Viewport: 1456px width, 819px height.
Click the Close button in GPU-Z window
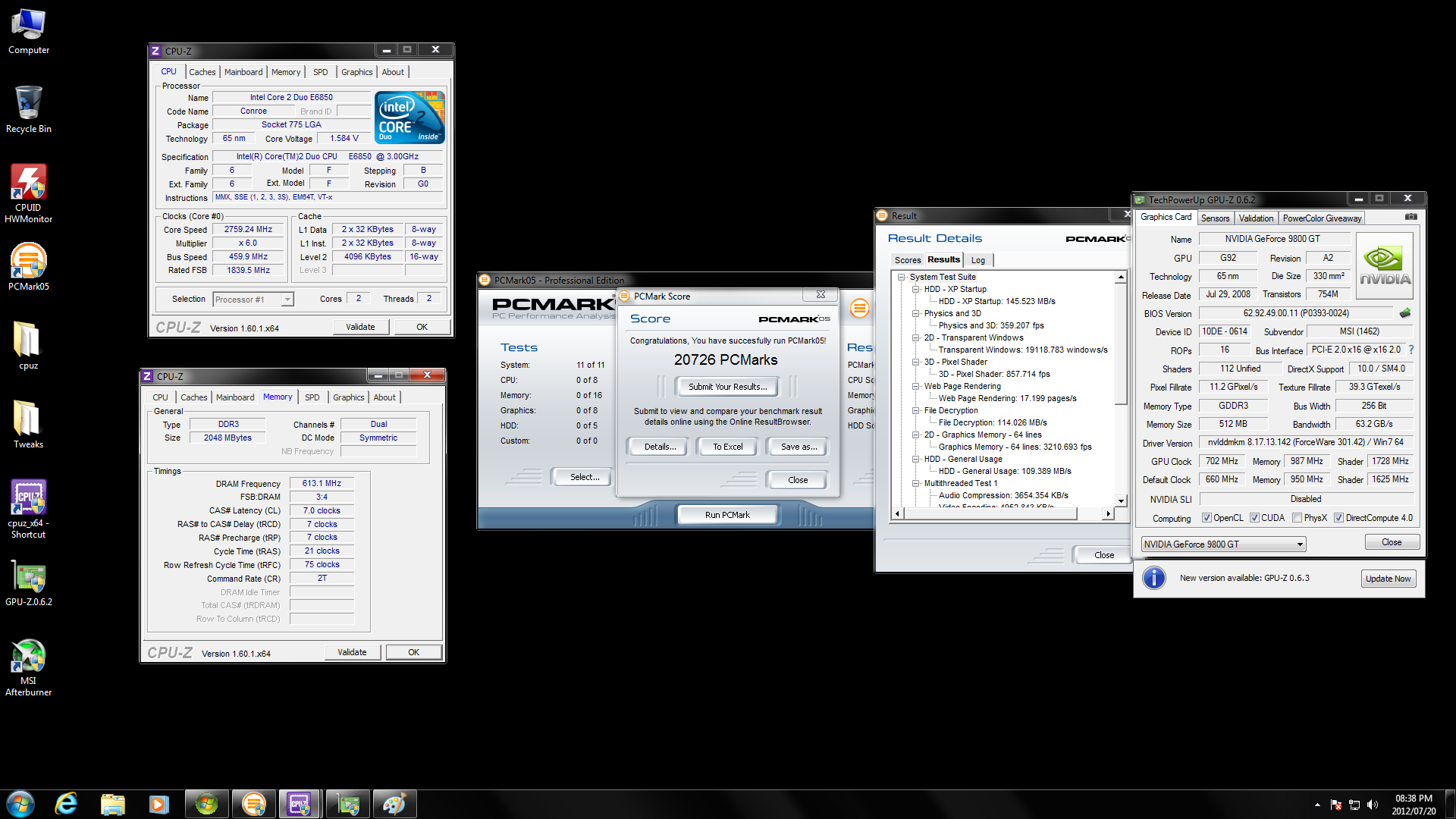(x=1392, y=542)
